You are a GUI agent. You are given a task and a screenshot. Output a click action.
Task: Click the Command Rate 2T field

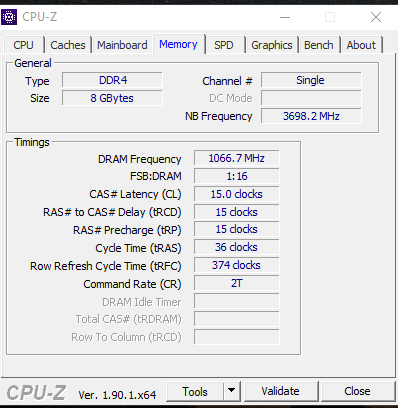[x=237, y=283]
